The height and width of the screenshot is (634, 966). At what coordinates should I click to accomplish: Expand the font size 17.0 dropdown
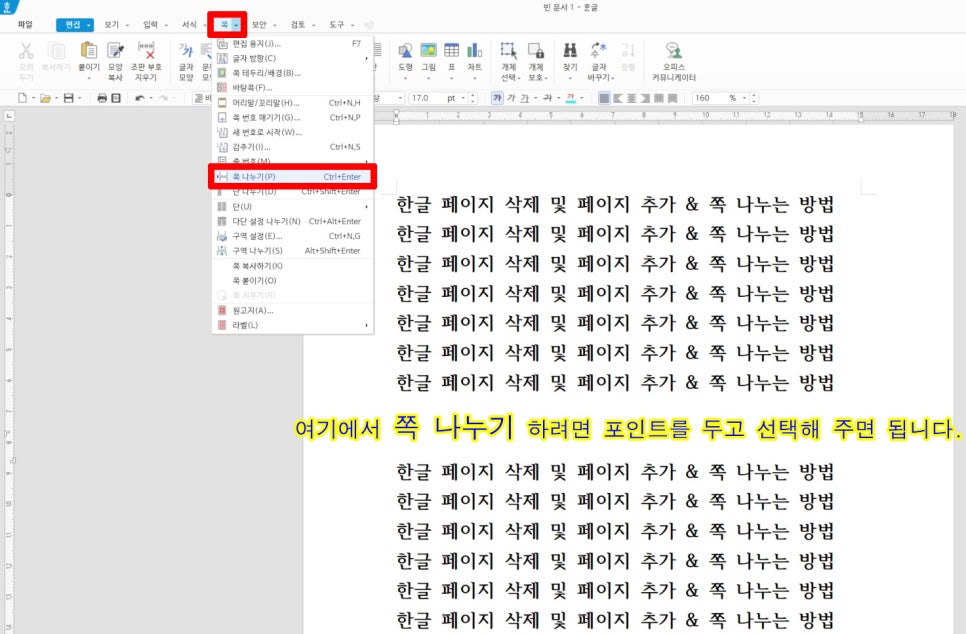[463, 98]
